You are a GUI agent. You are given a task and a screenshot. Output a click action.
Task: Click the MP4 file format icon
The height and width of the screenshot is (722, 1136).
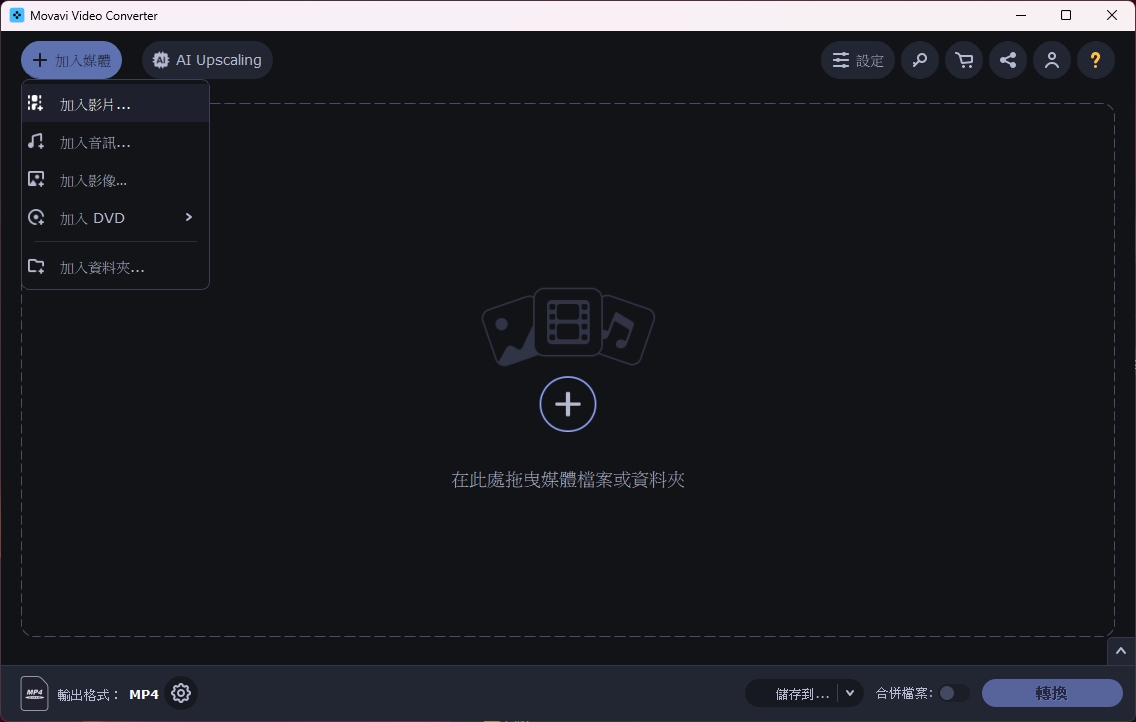tap(35, 693)
